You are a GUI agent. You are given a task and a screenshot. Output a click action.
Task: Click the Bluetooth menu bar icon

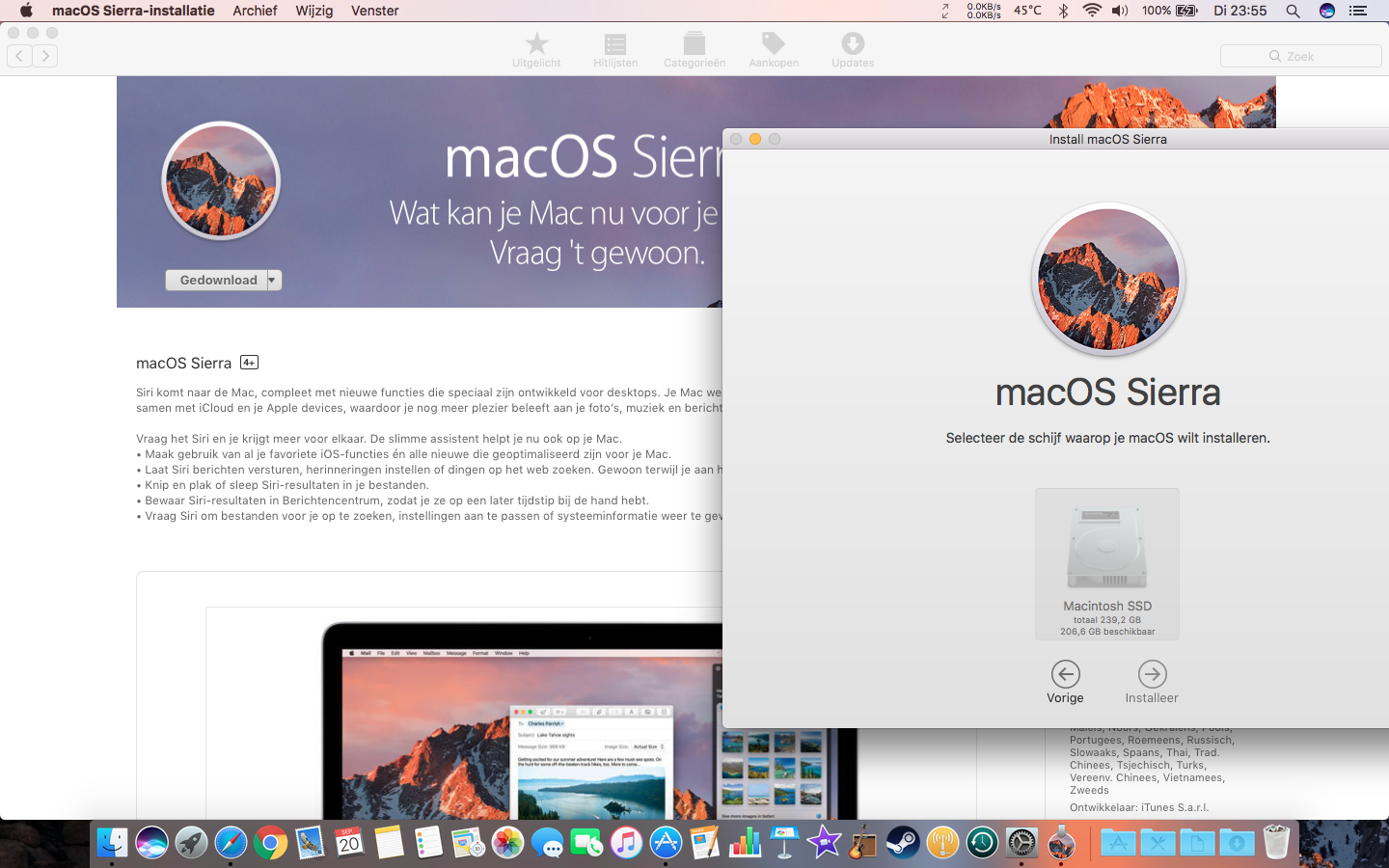1063,11
